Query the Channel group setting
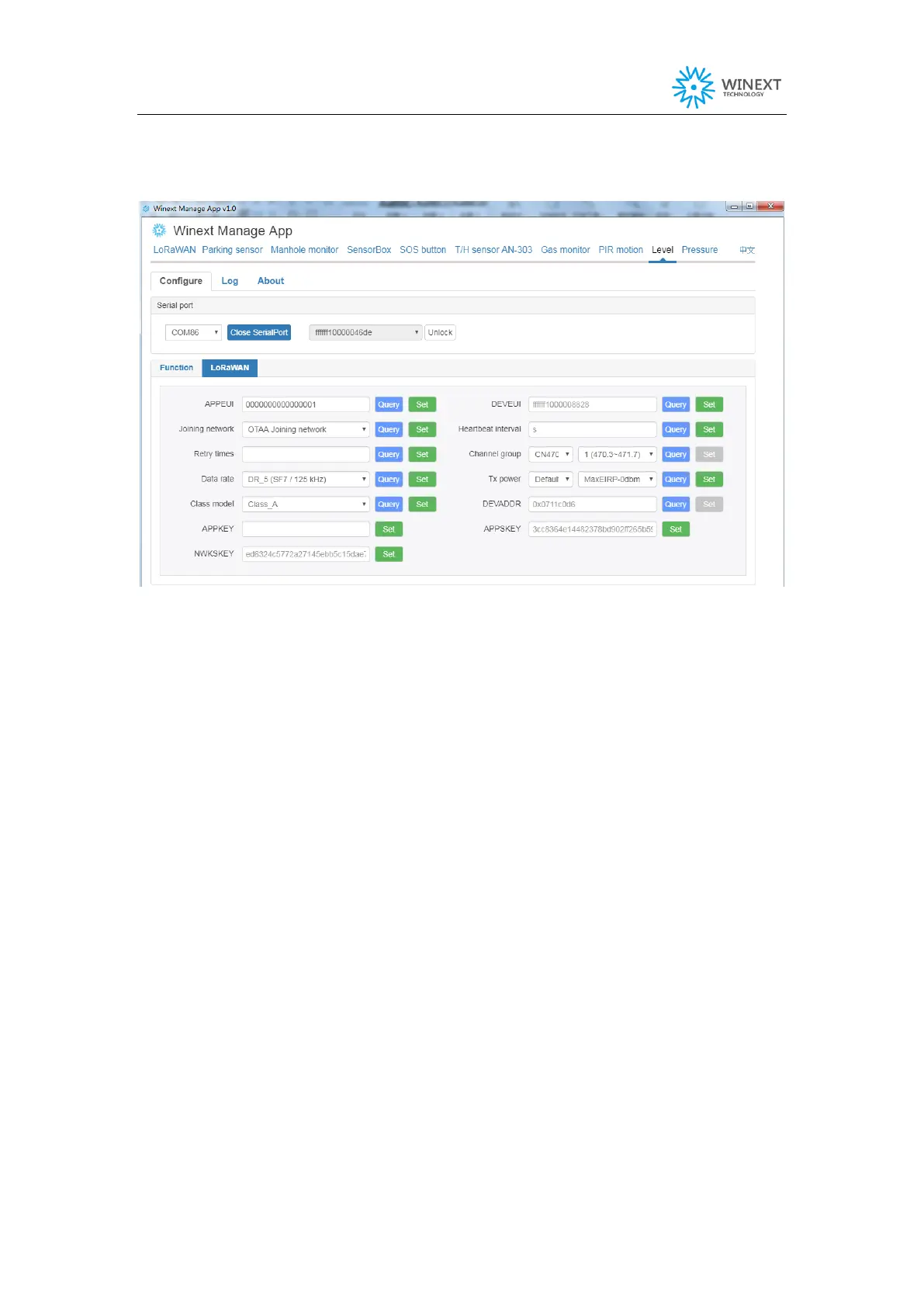This screenshot has width=924, height=1307. coord(676,454)
